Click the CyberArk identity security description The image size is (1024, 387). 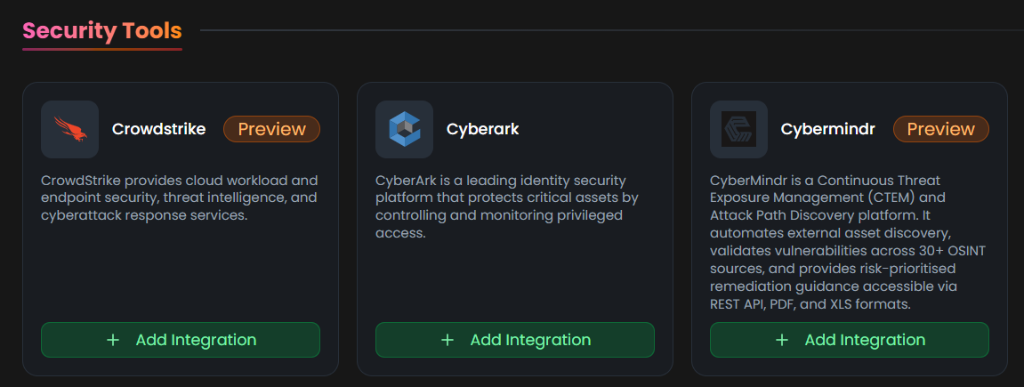point(507,206)
